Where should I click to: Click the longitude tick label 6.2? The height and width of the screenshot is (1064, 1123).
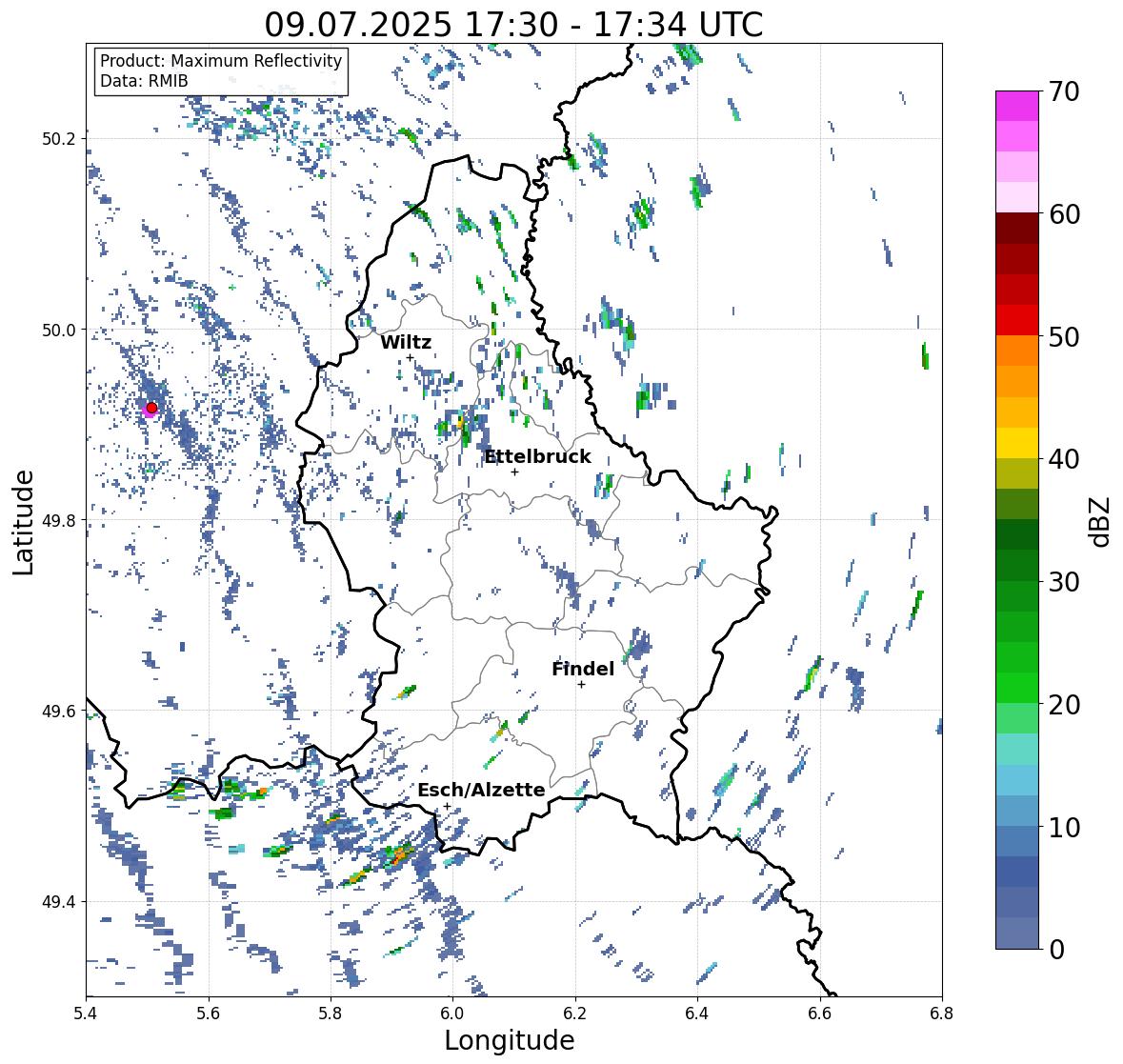[x=575, y=1013]
